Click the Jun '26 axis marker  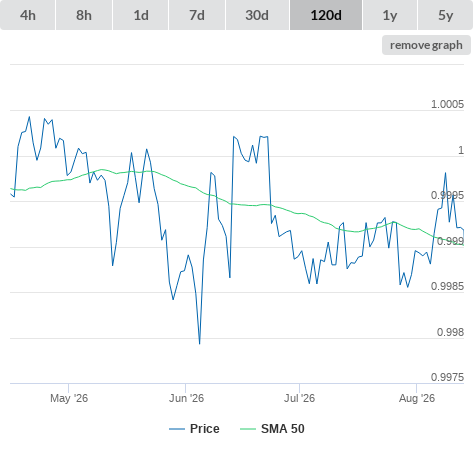(186, 398)
